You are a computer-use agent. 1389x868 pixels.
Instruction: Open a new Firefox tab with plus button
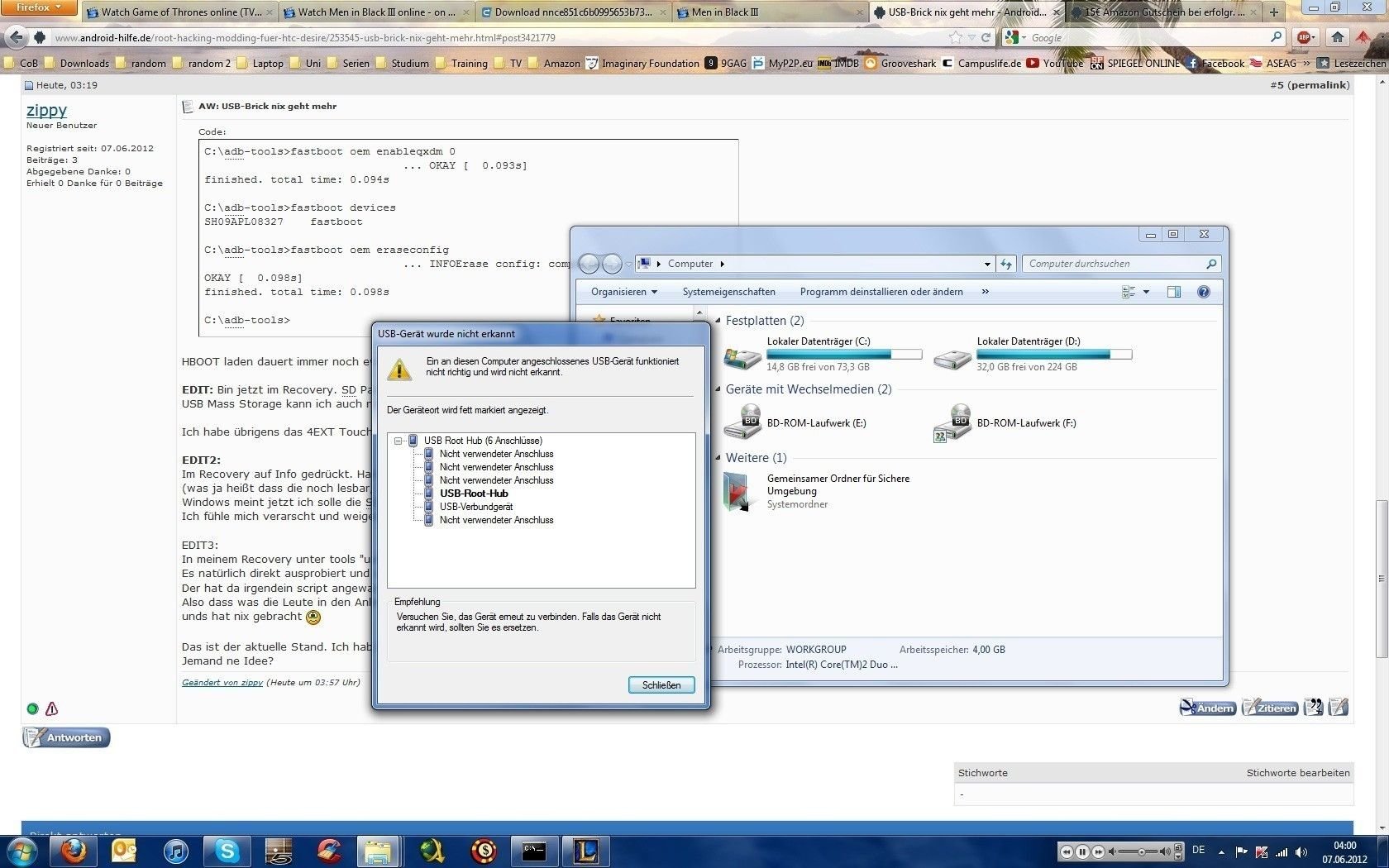point(1273,12)
